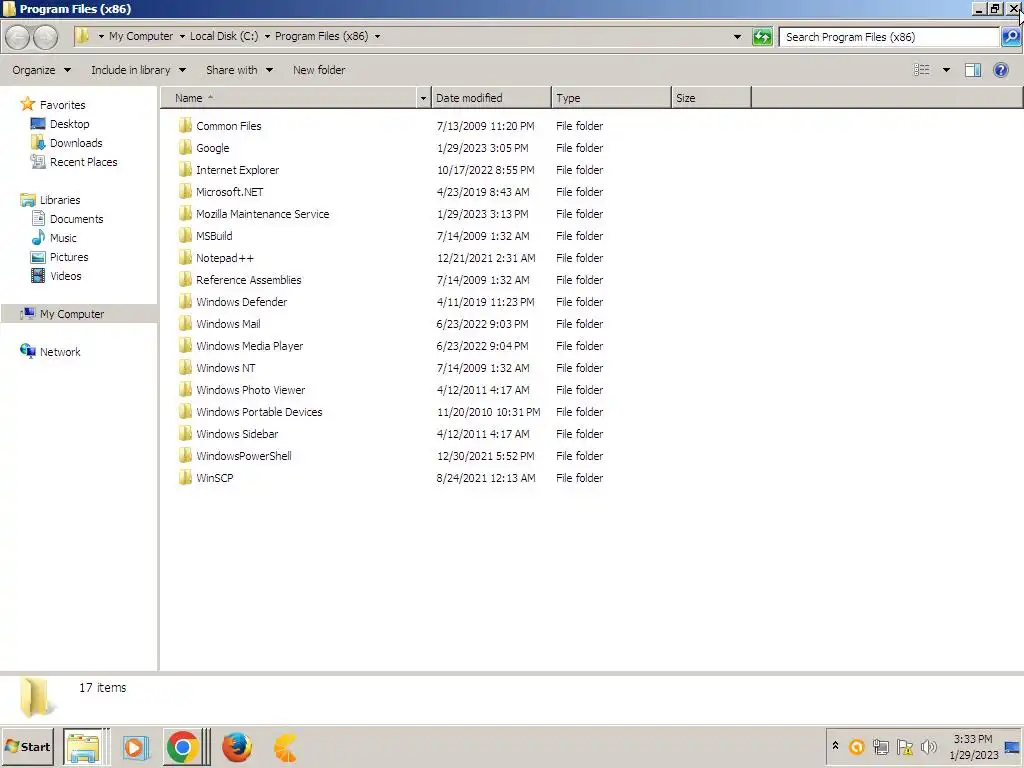
Task: Click the taskbar clock showing 3:33 PM
Action: (973, 739)
